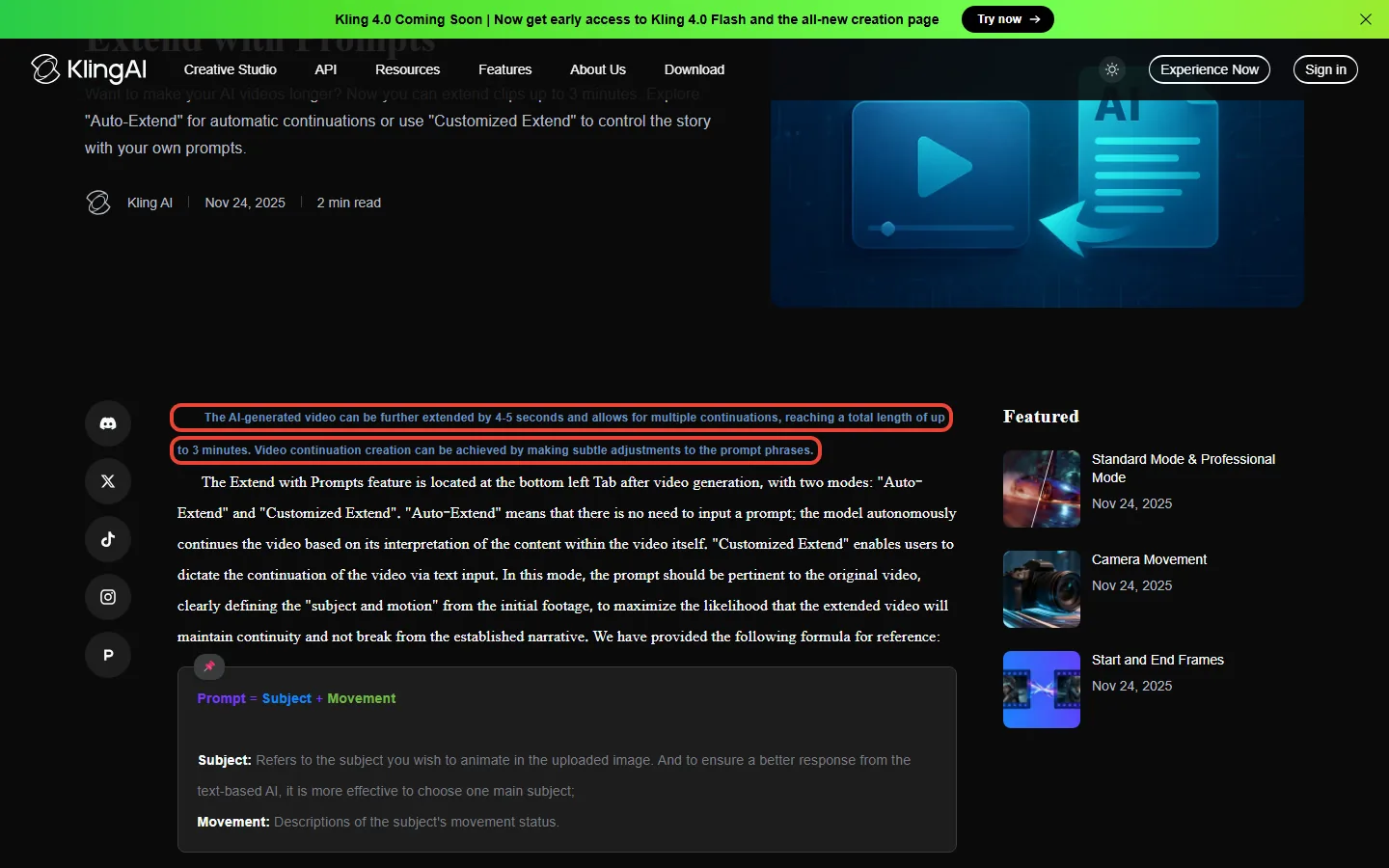Click the '2 min read' text
Viewport: 1389px width, 868px height.
[349, 203]
